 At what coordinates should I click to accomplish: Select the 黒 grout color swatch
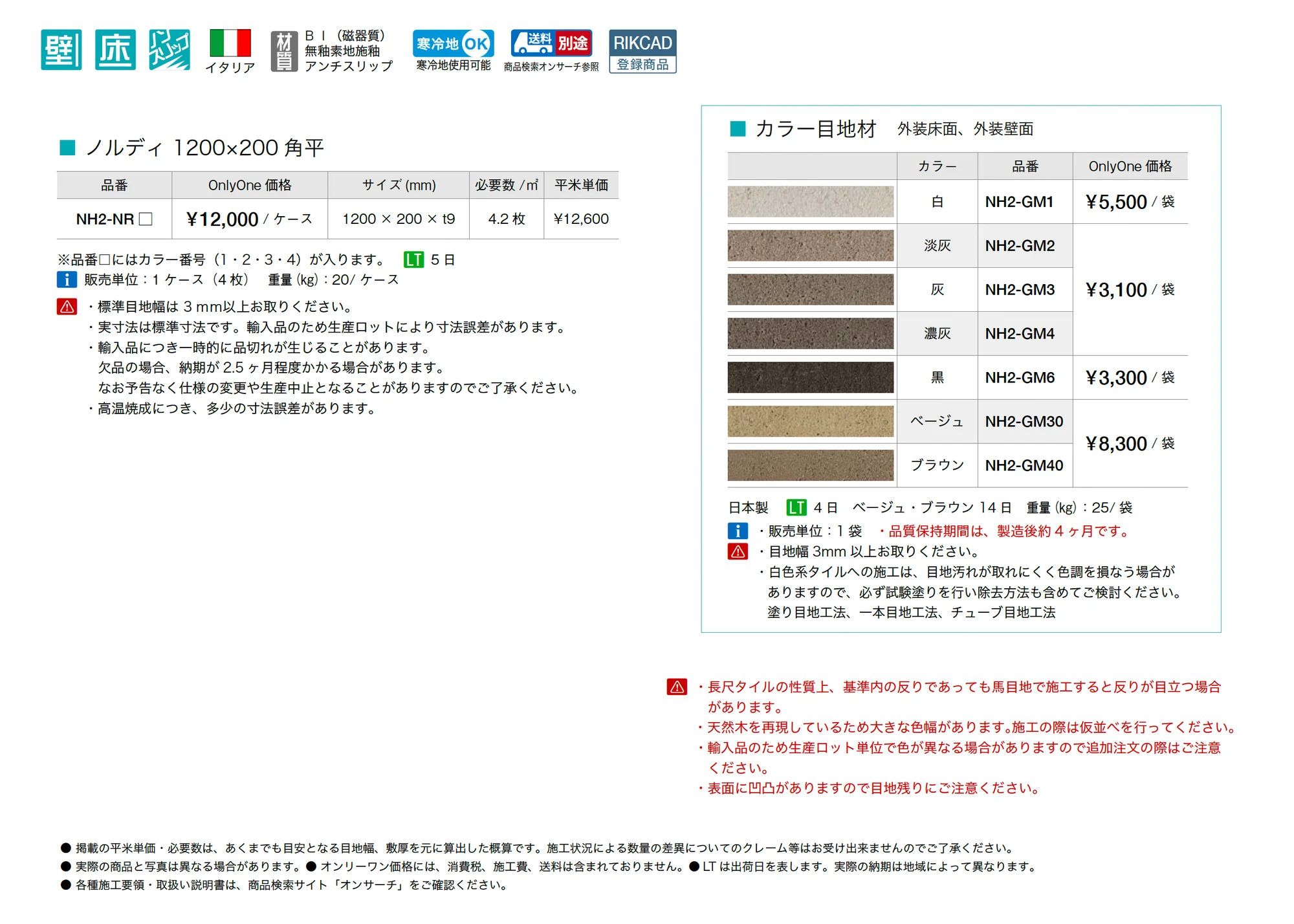coord(810,378)
